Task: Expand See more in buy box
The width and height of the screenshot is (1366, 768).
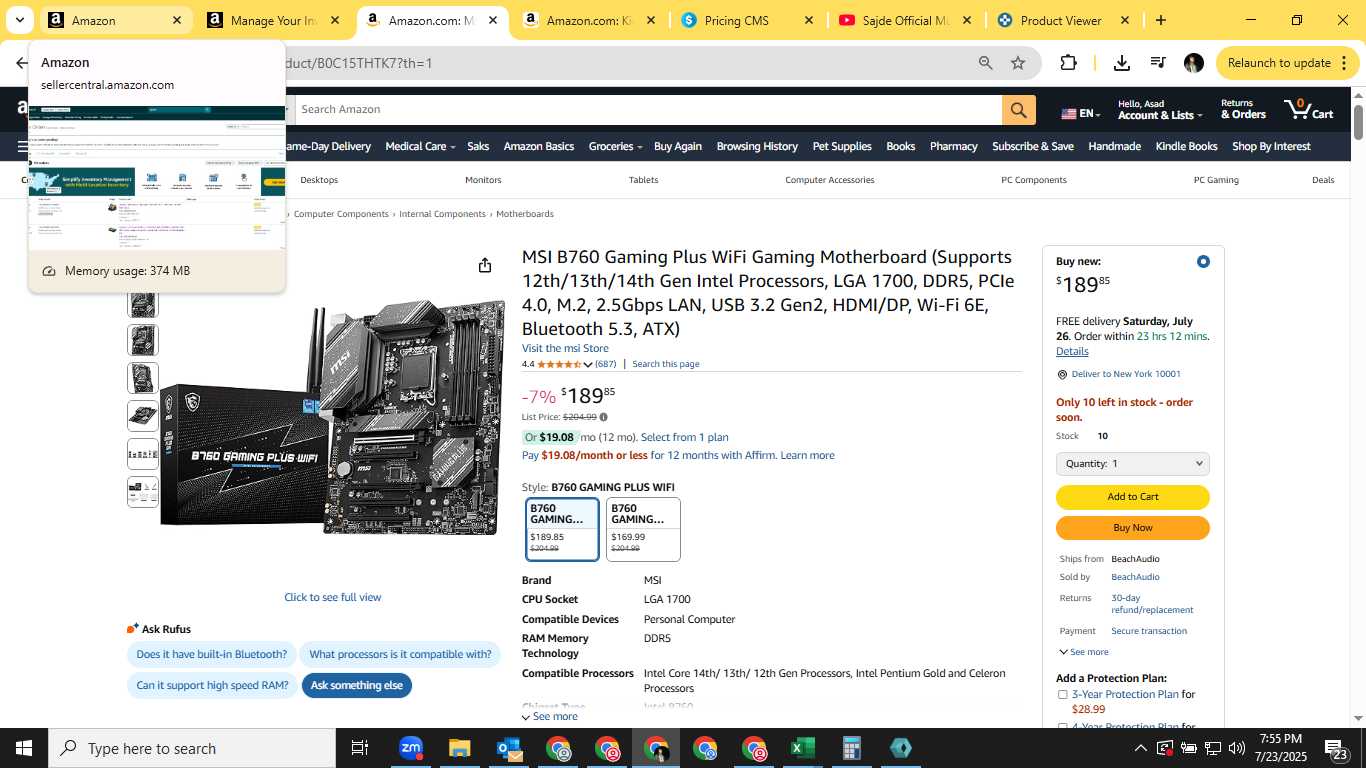Action: [1083, 652]
